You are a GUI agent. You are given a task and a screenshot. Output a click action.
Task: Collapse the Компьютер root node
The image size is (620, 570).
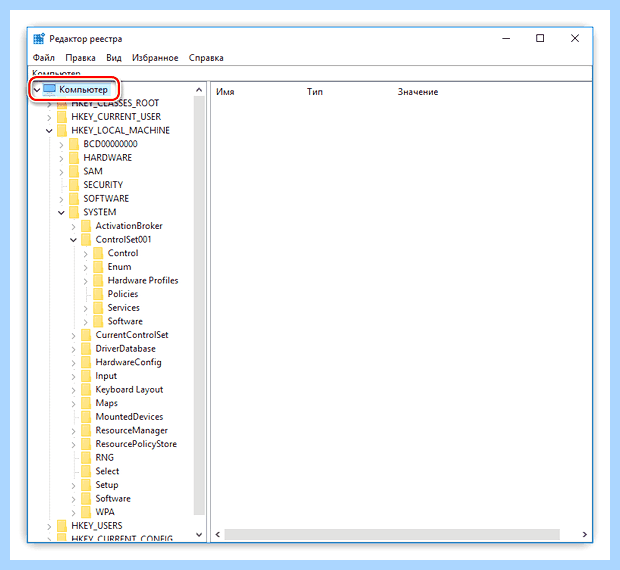37,90
